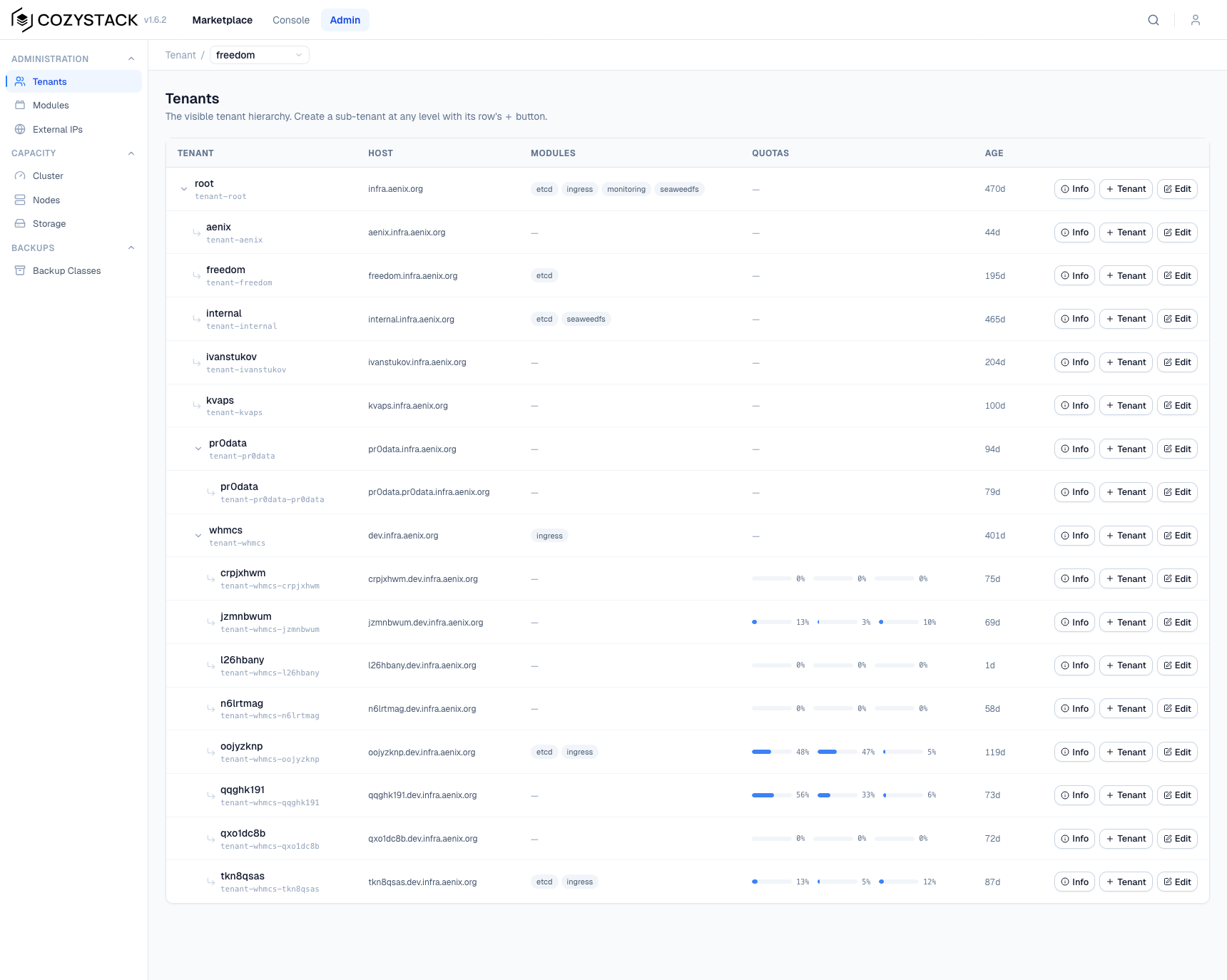Open the freedom tenant dropdown

[x=260, y=55]
